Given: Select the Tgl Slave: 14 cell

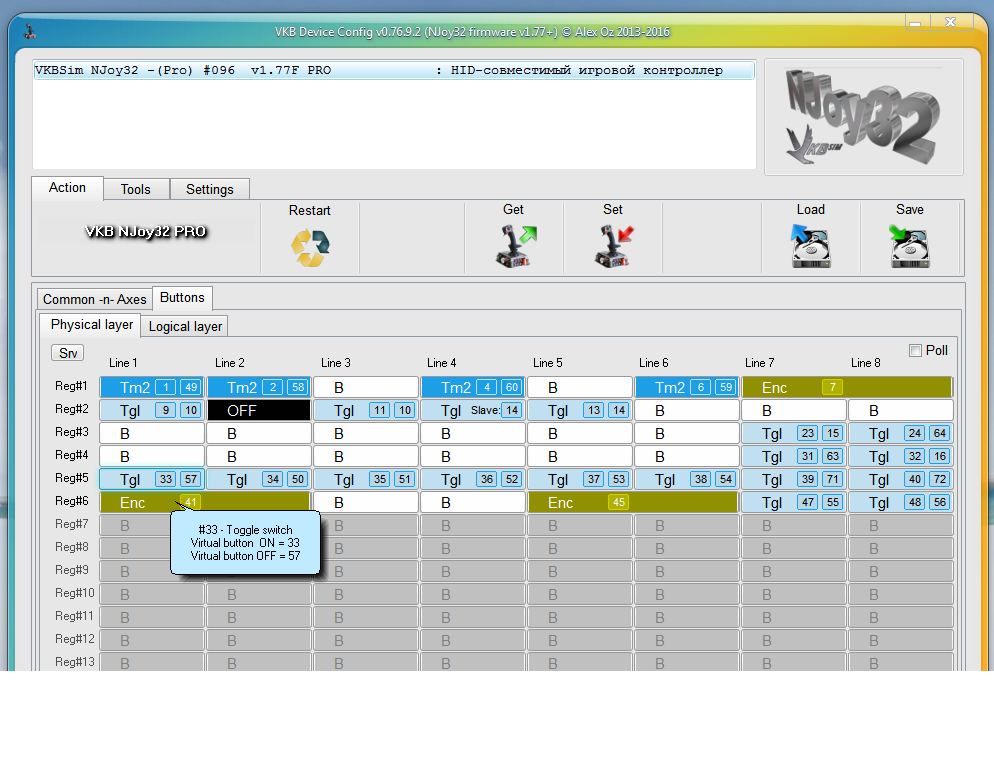Looking at the screenshot, I should click(x=473, y=410).
